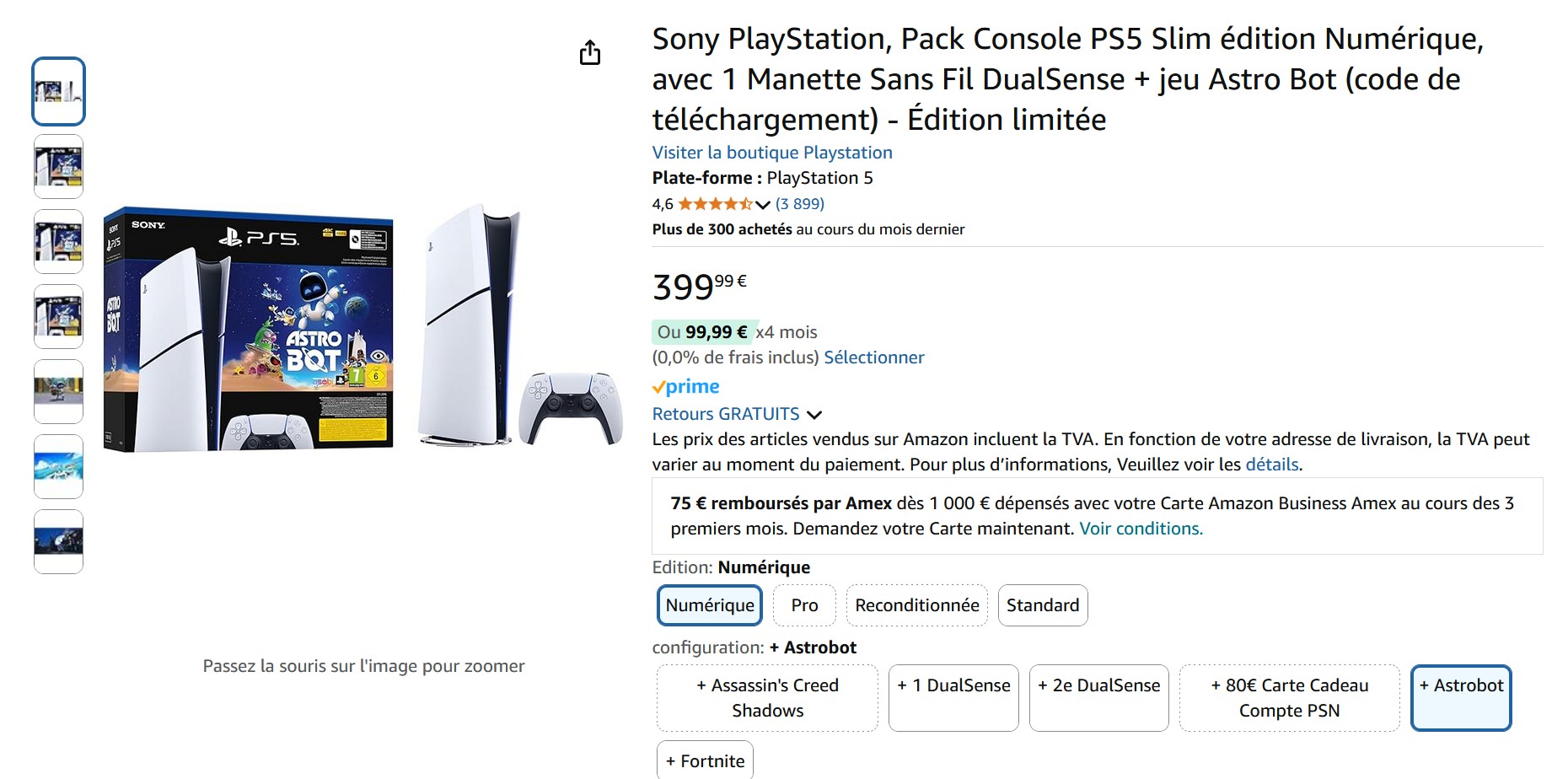View the last thumbnail in the gallery
The width and height of the screenshot is (1568, 779).
tap(58, 542)
